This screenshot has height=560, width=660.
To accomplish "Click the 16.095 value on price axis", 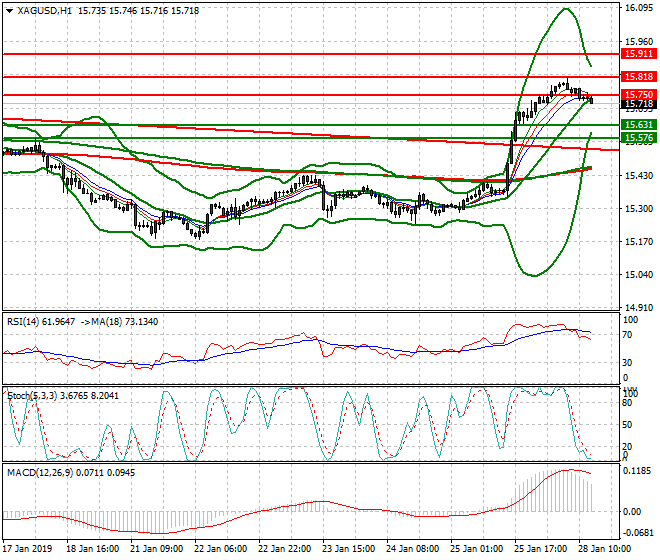I will [637, 9].
